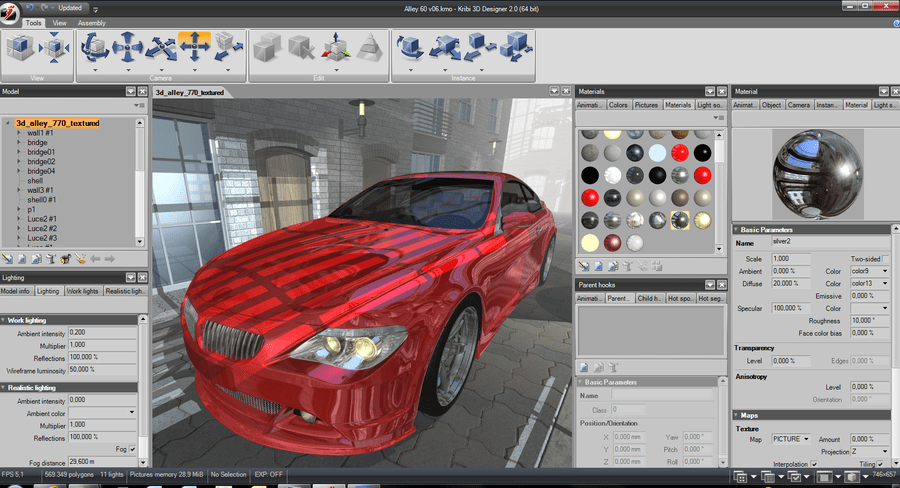Select the highlighted camera pan tool

pos(195,47)
